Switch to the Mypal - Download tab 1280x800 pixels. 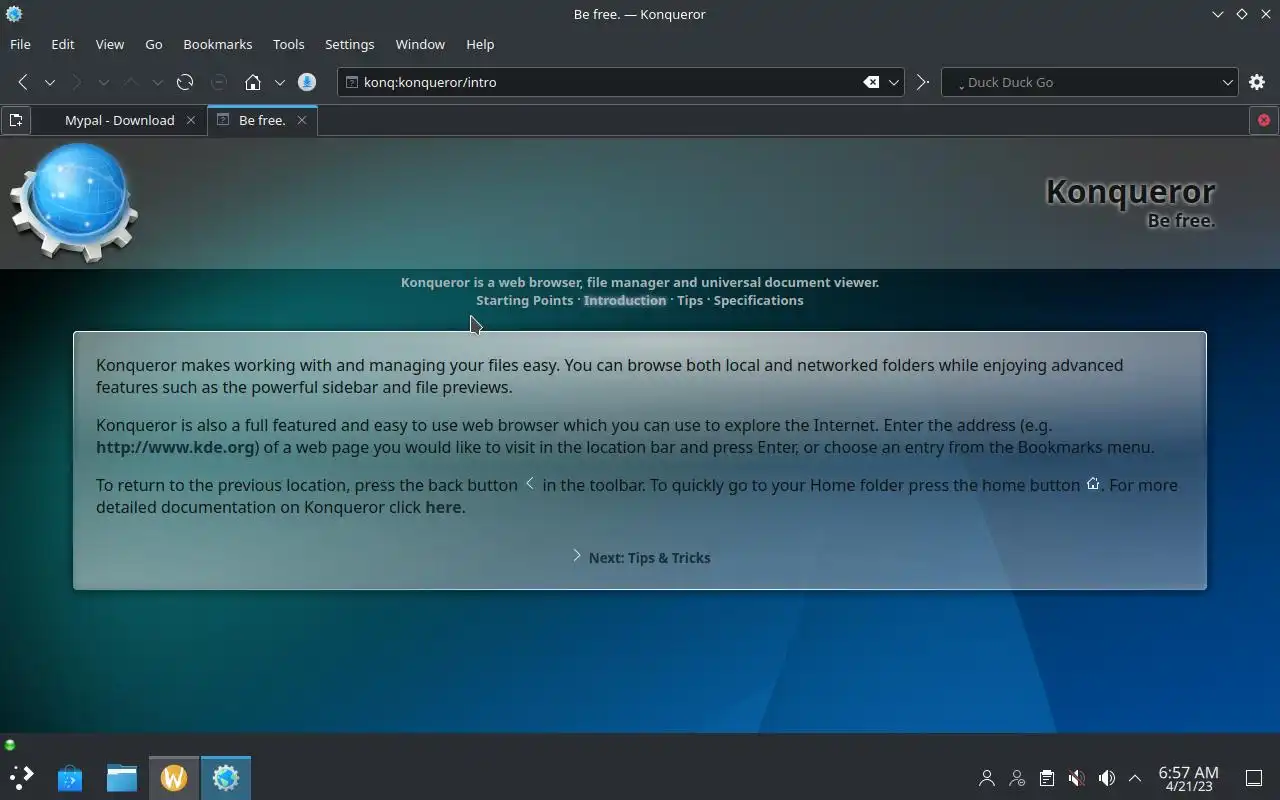coord(120,120)
